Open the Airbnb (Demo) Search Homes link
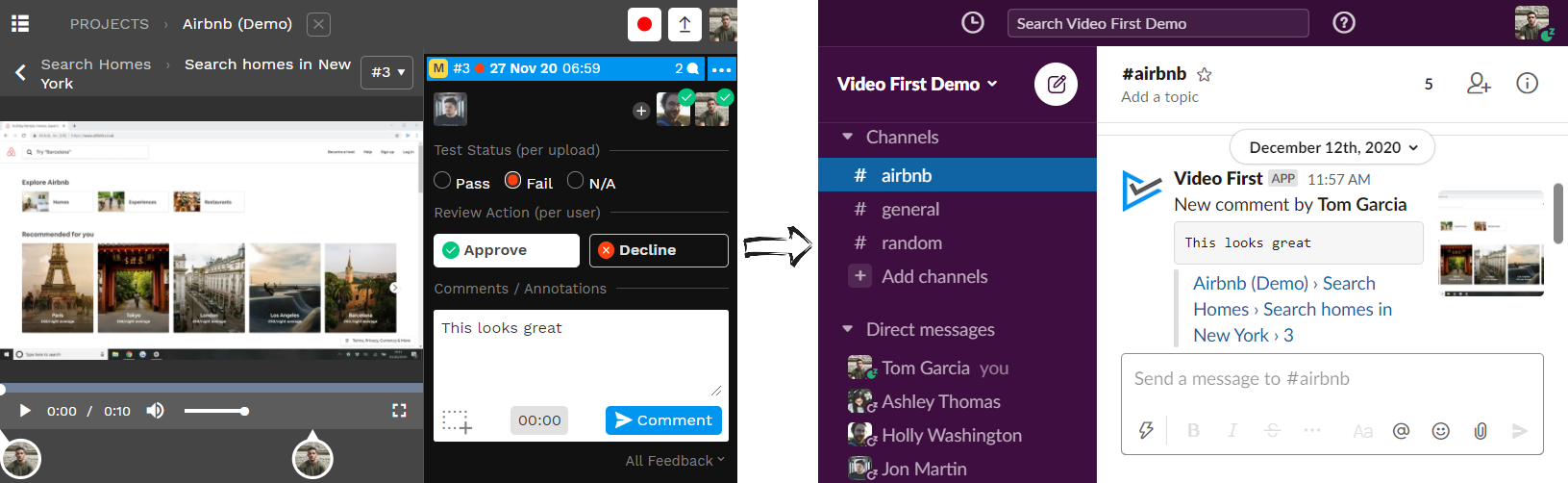 (1292, 309)
